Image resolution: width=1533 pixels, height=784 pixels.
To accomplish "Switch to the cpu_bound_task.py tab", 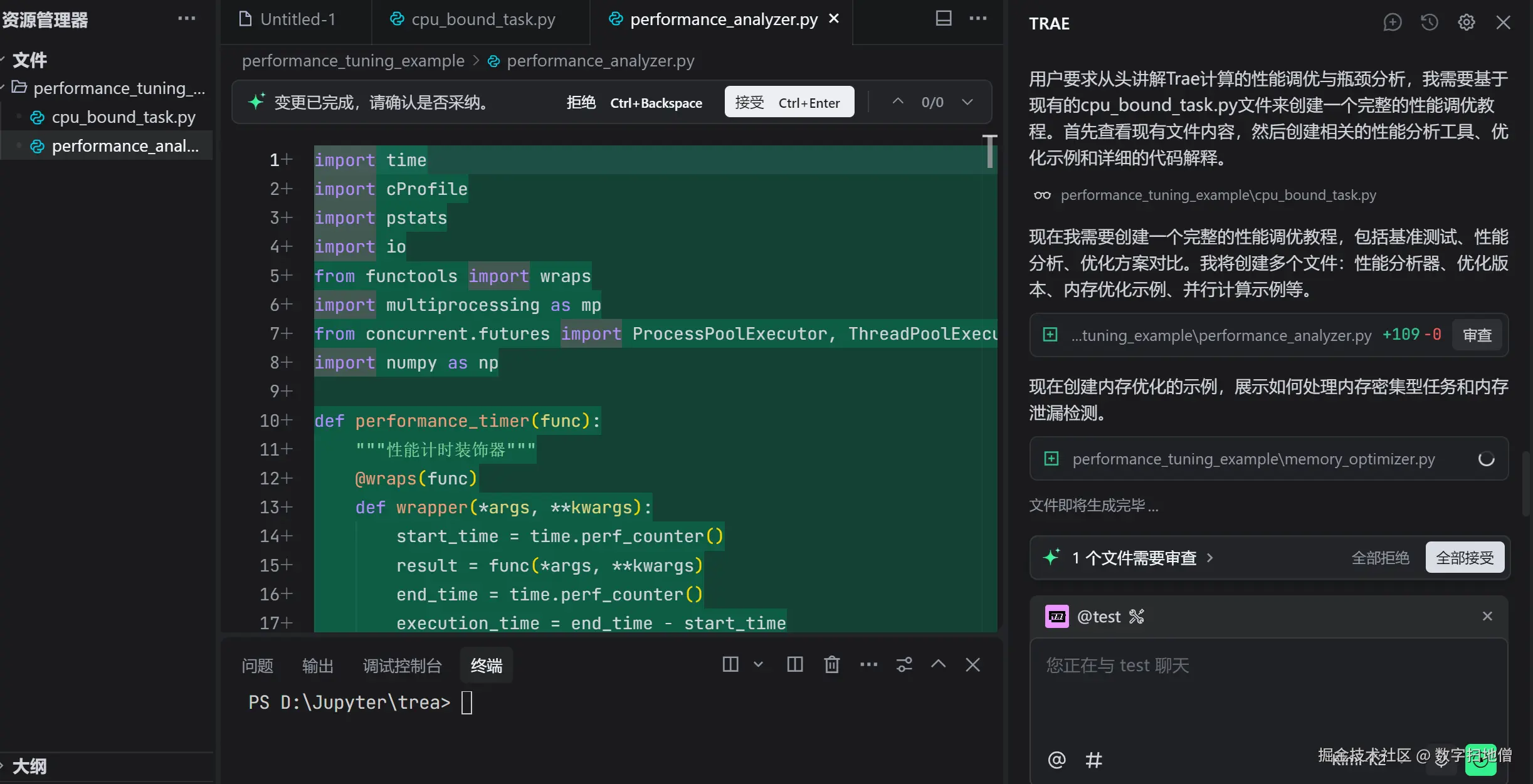I will [482, 19].
